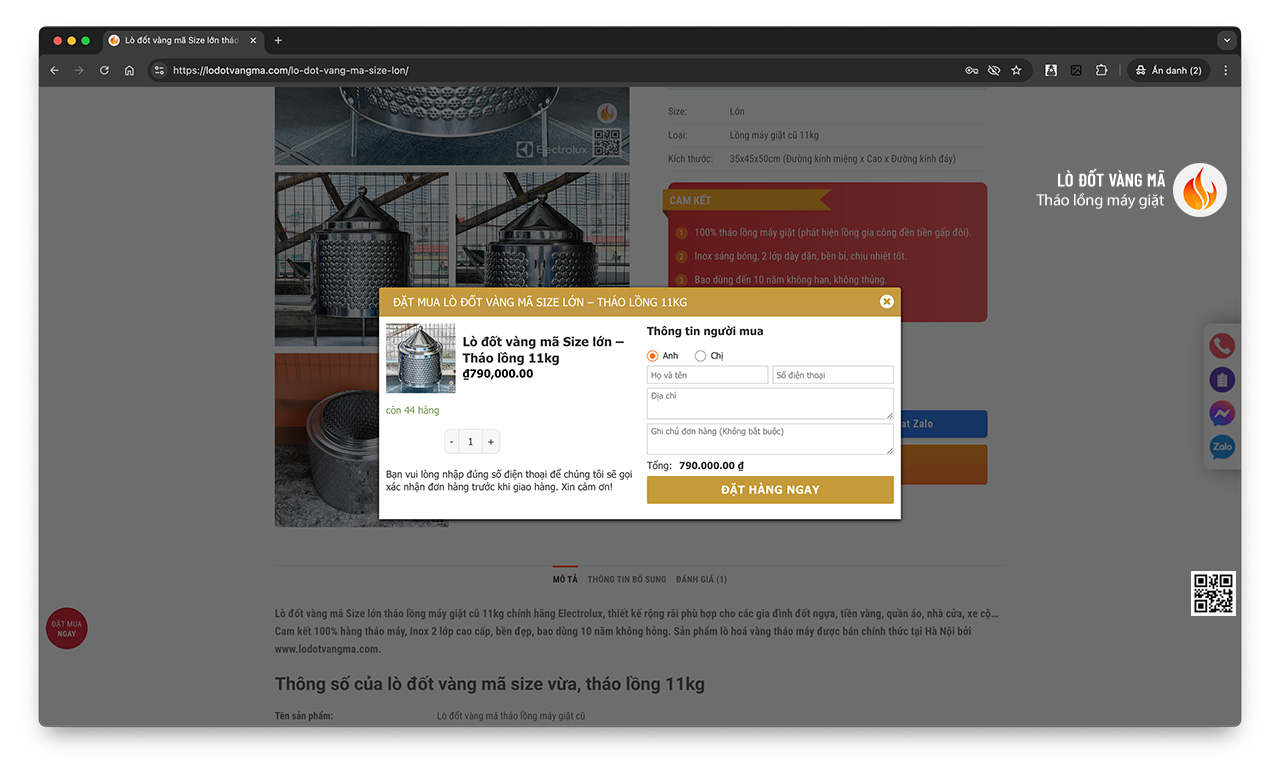The width and height of the screenshot is (1280, 778).
Task: Open the tab search dropdown arrow
Action: [x=1227, y=40]
